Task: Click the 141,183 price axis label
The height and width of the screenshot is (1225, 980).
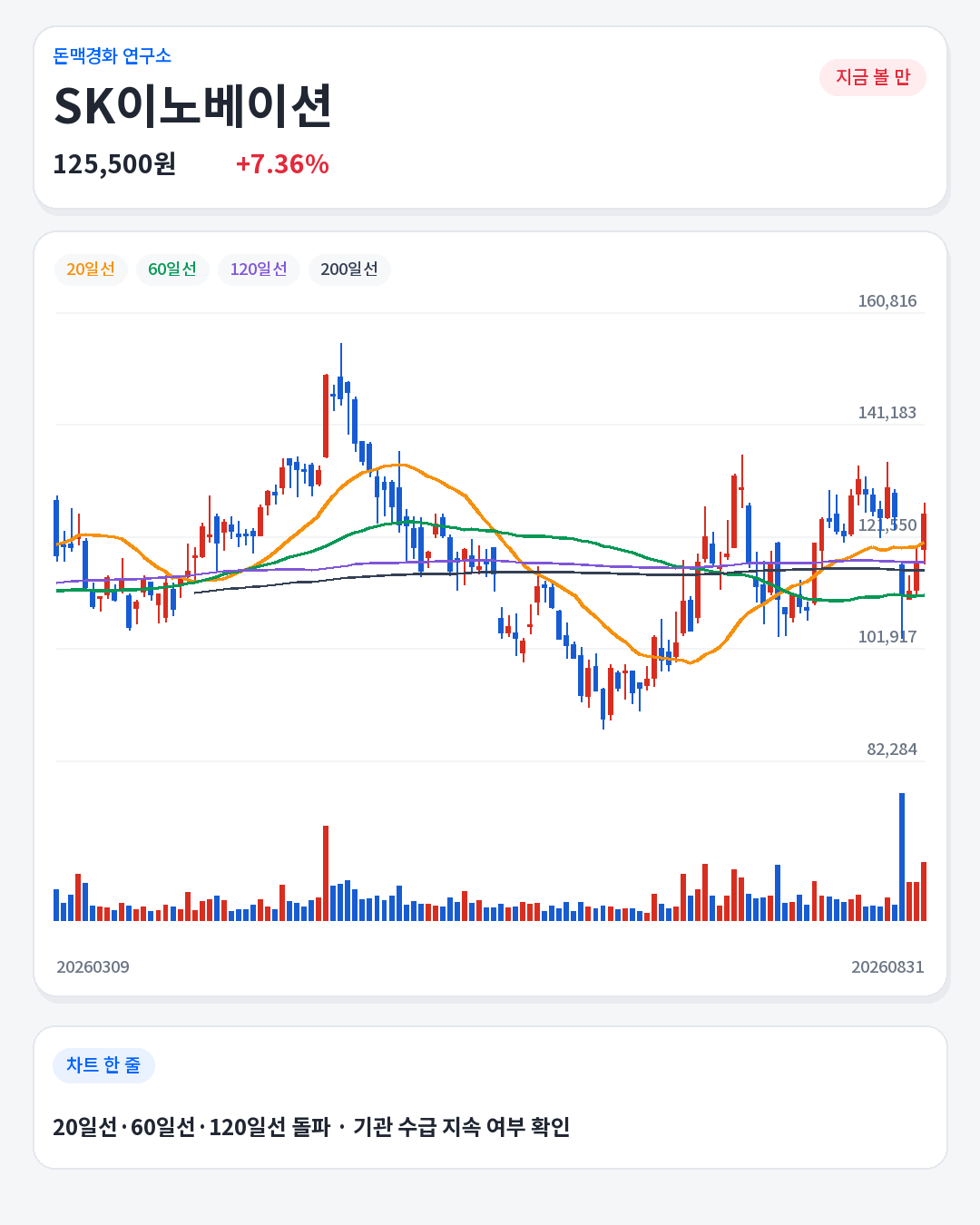Action: [887, 413]
